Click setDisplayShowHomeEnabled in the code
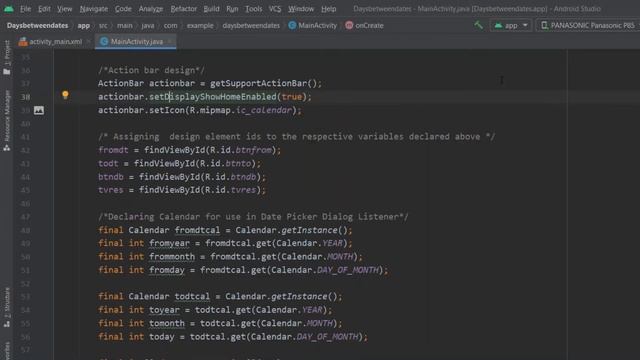 (x=213, y=97)
